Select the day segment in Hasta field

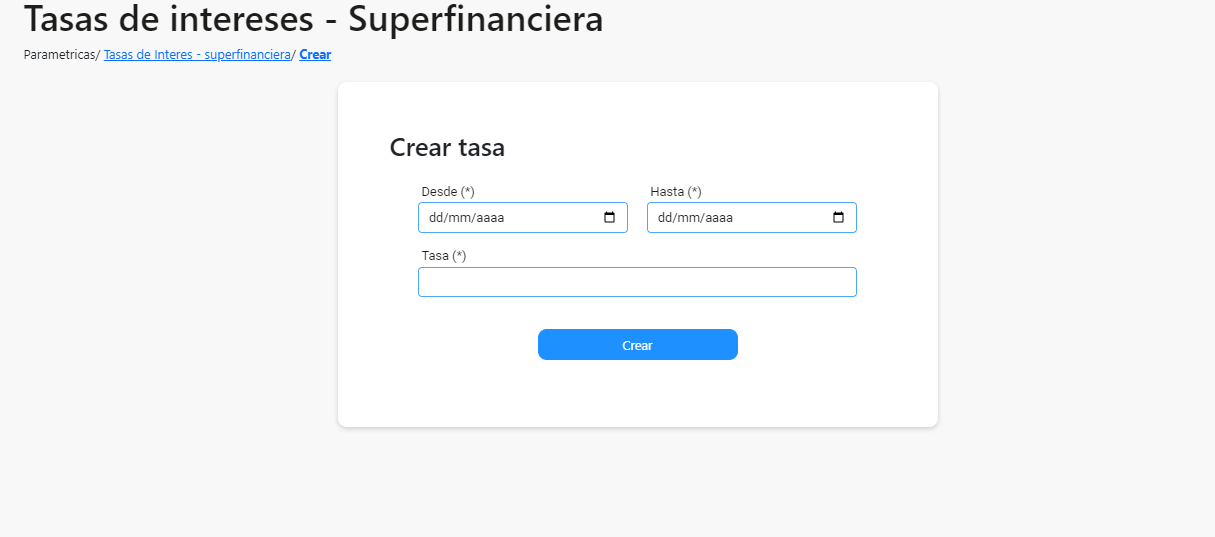(664, 218)
